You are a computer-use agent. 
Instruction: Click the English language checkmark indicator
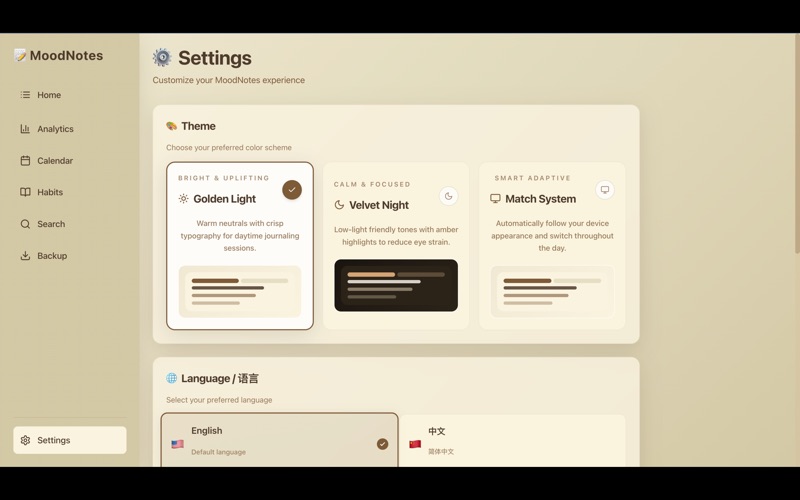pos(382,444)
